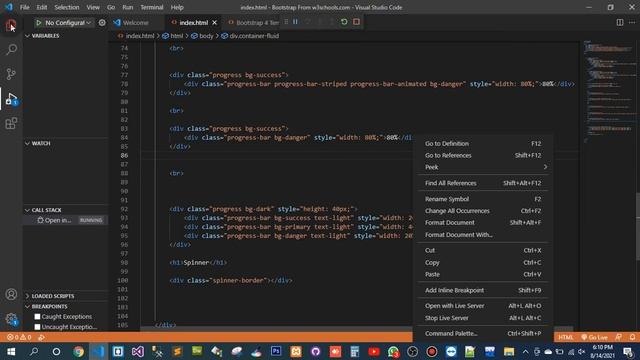640x360 pixels.
Task: Choose Paste in the context menu
Action: pos(482,274)
